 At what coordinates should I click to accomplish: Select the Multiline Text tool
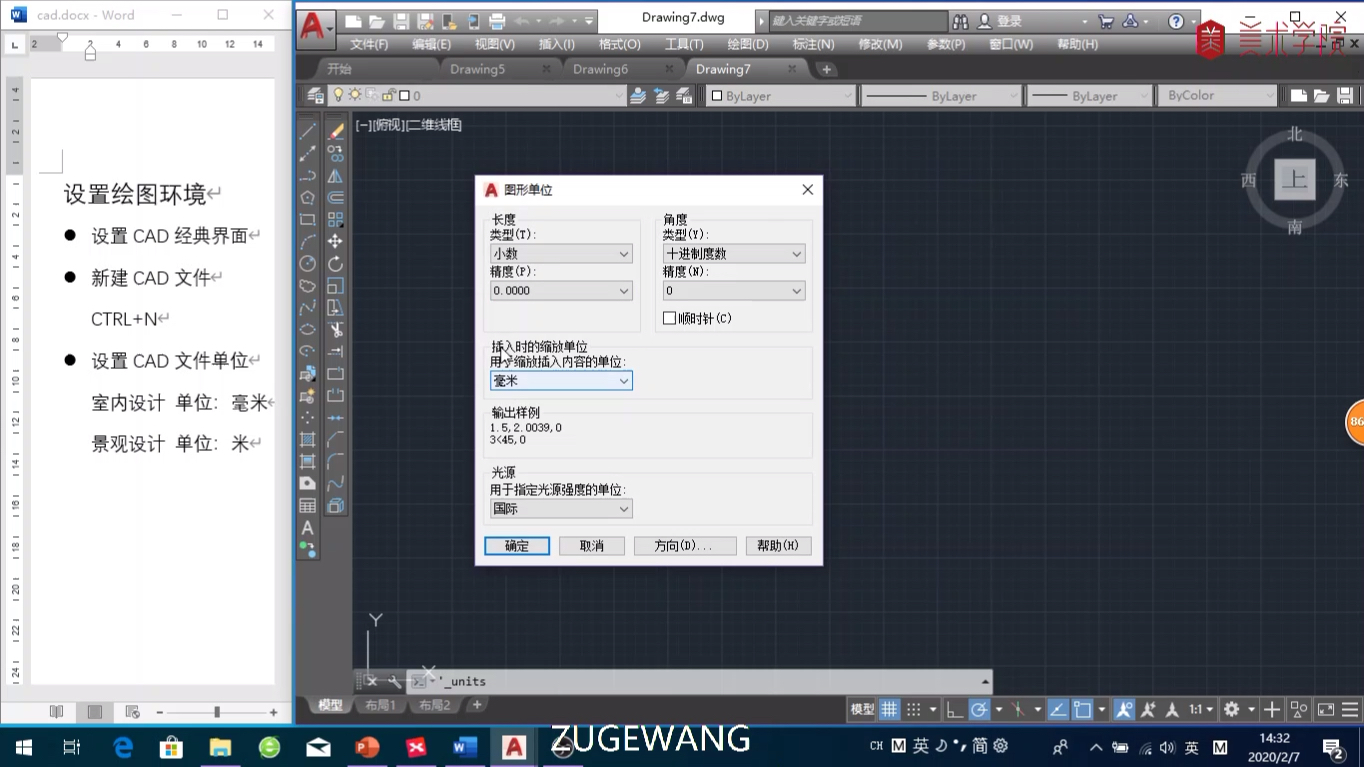point(307,527)
